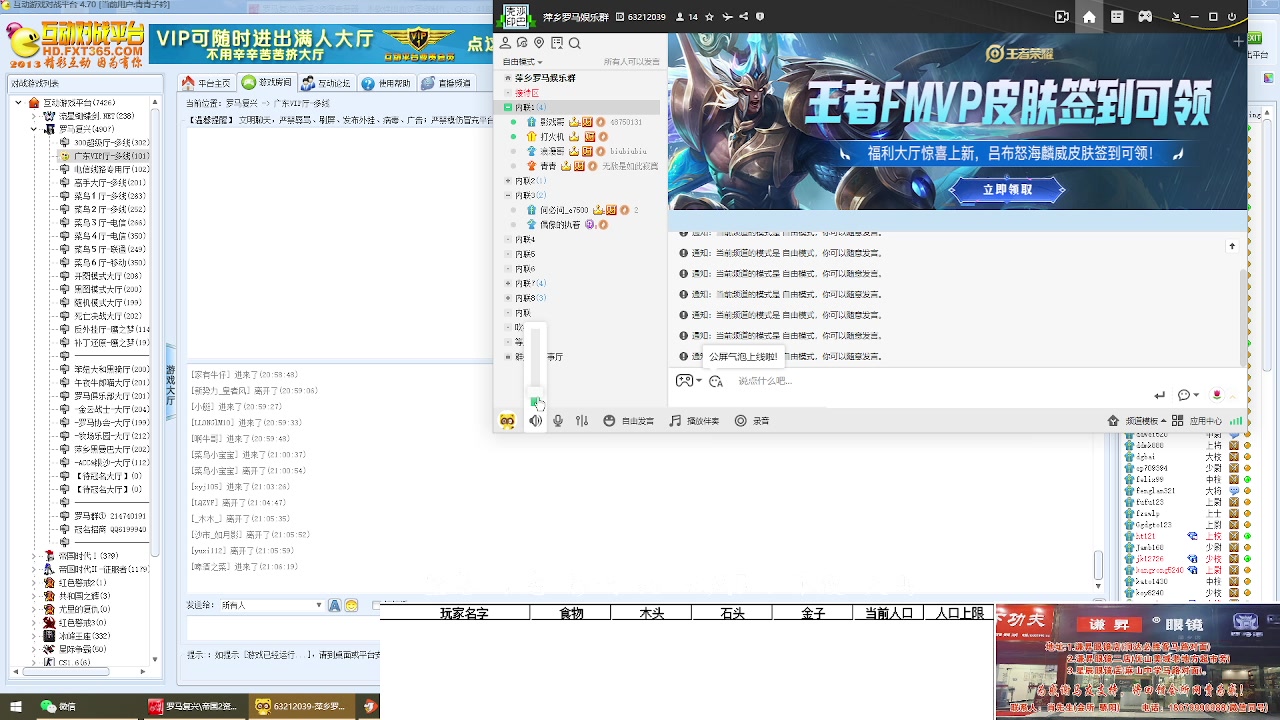
Task: Toggle the microphone icon in bottom bar
Action: coord(558,421)
